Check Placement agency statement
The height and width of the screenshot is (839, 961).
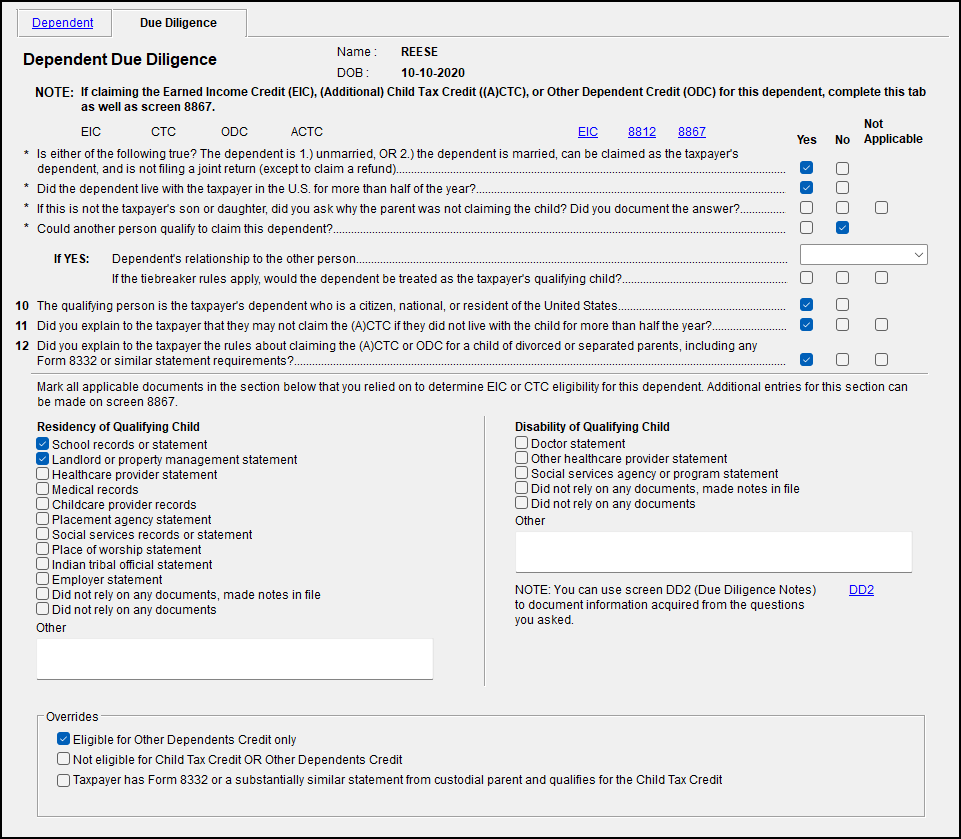tap(42, 519)
